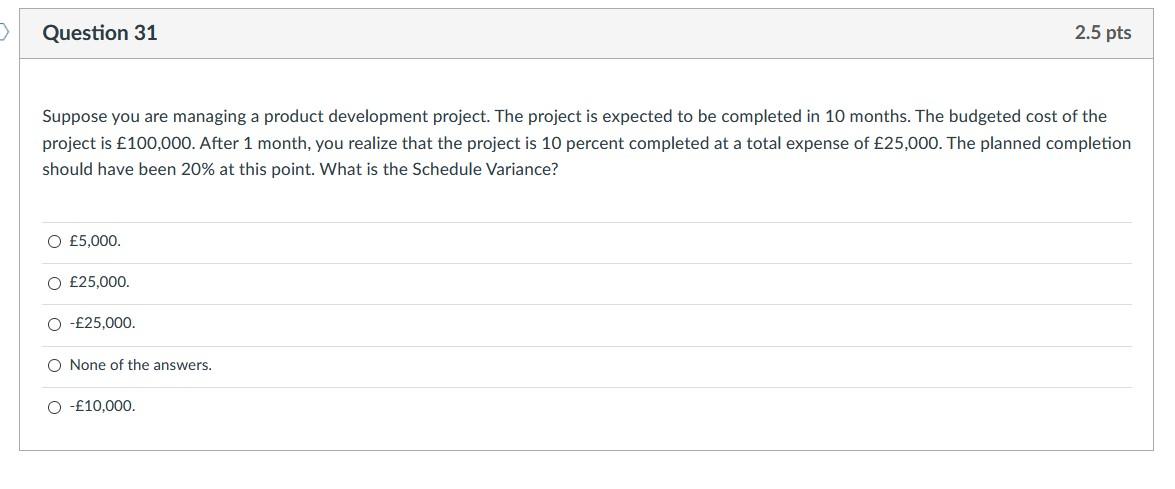The width and height of the screenshot is (1175, 489).
Task: Pick the -£25,000 radio button
Action: [54, 324]
